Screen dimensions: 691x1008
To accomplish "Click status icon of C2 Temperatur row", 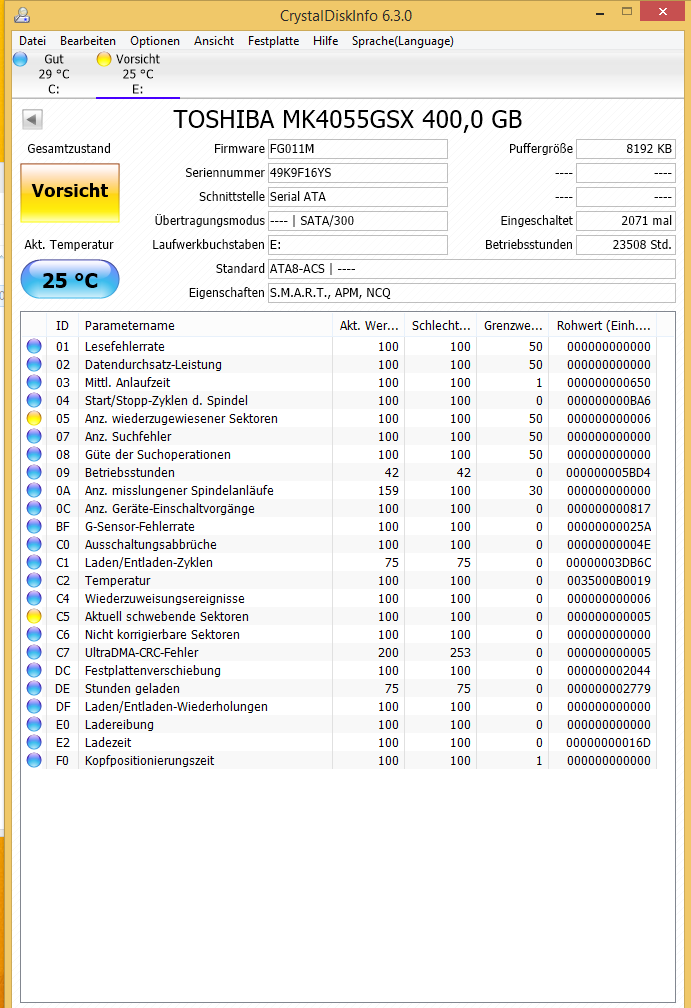I will click(34, 580).
